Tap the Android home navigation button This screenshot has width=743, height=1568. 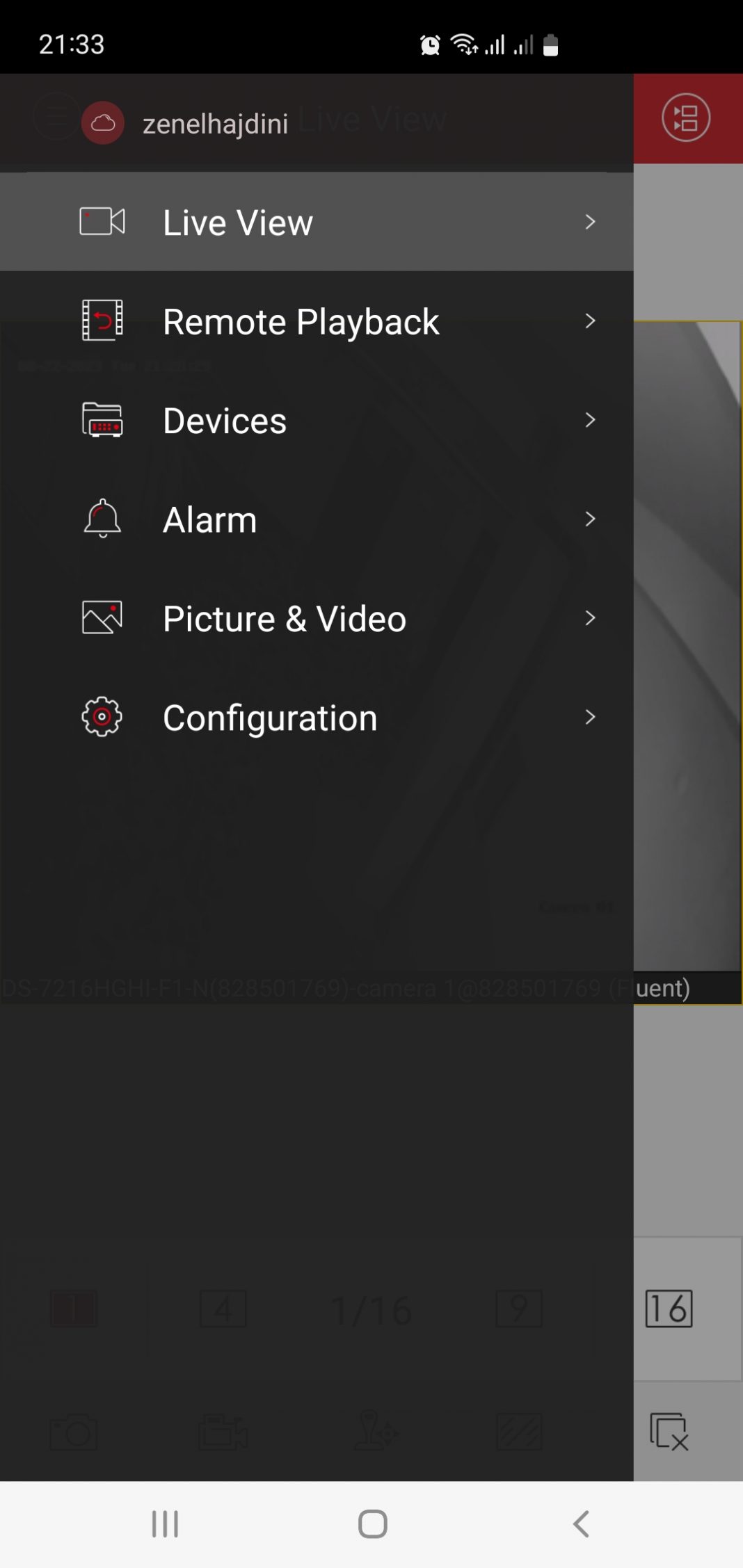click(372, 1523)
